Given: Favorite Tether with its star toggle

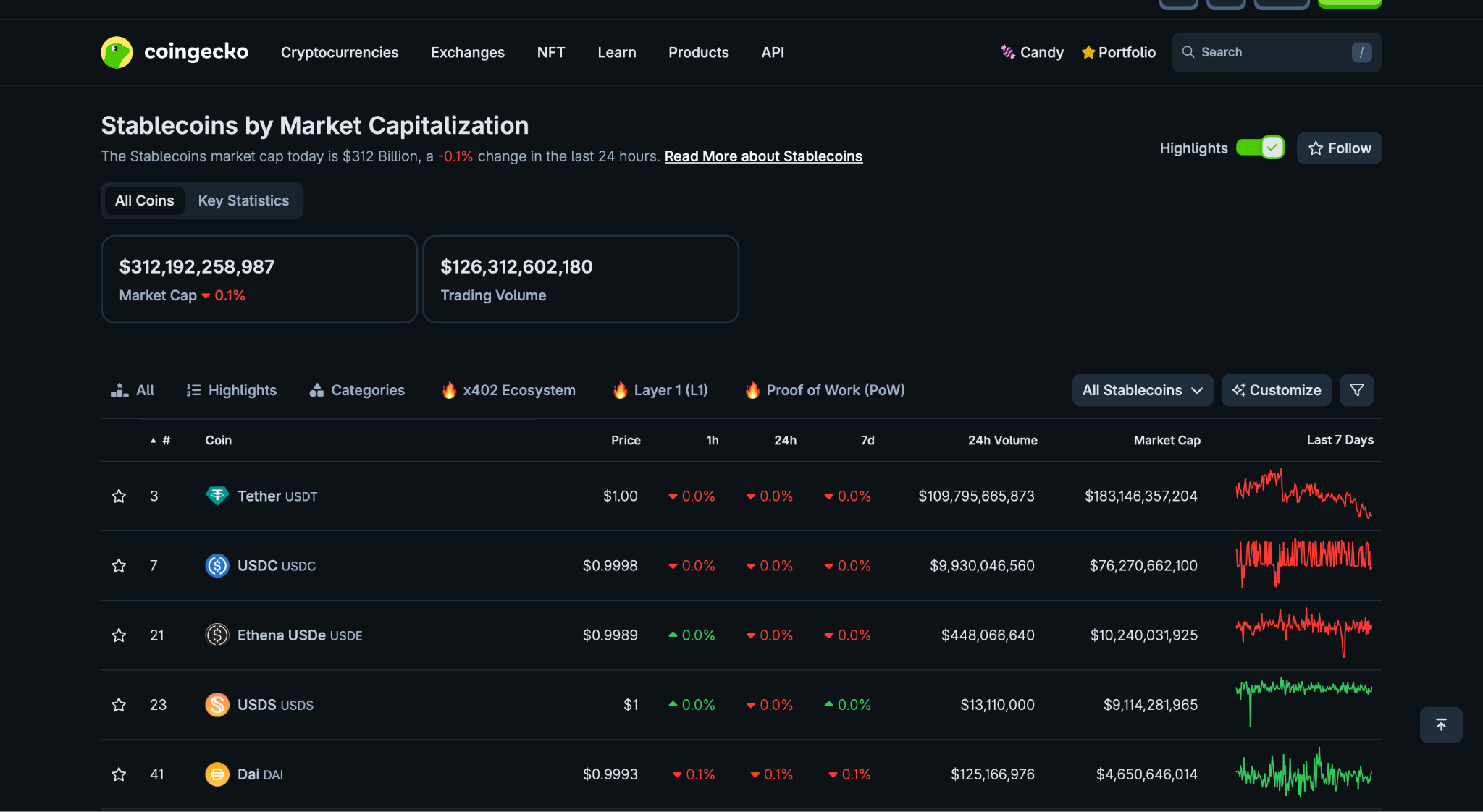Looking at the screenshot, I should coord(119,496).
